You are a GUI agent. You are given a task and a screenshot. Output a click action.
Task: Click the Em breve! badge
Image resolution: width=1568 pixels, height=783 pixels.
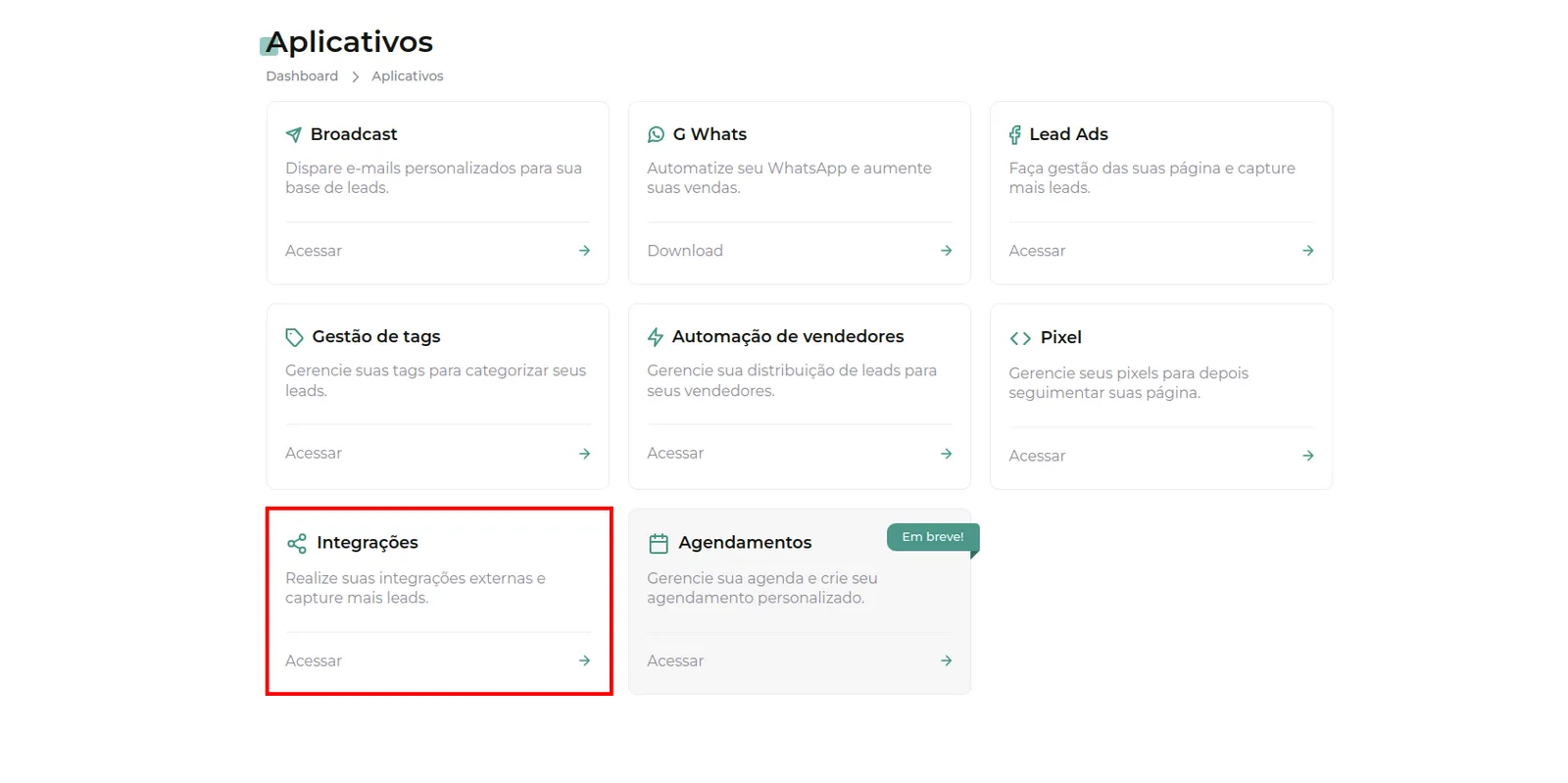coord(933,537)
